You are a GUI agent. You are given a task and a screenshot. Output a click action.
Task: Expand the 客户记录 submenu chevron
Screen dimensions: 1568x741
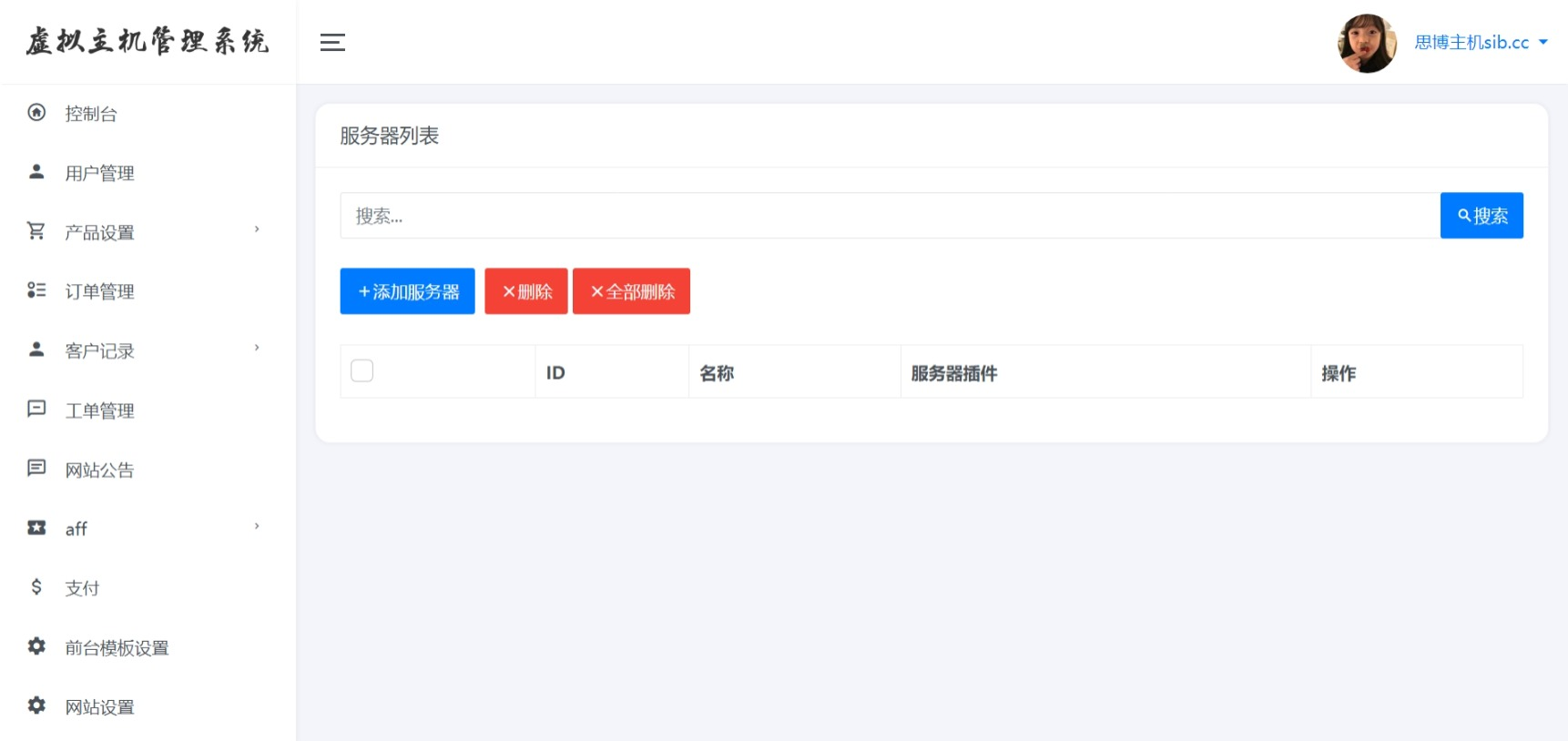coord(257,348)
